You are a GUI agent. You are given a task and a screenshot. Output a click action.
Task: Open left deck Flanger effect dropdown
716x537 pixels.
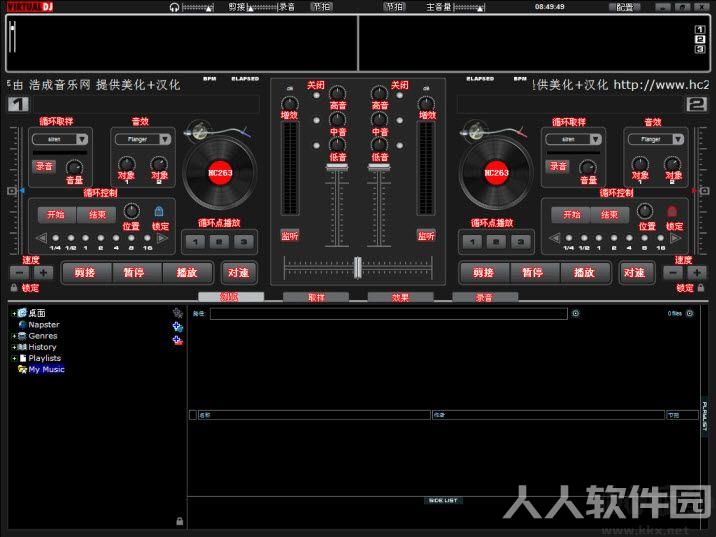[x=165, y=139]
